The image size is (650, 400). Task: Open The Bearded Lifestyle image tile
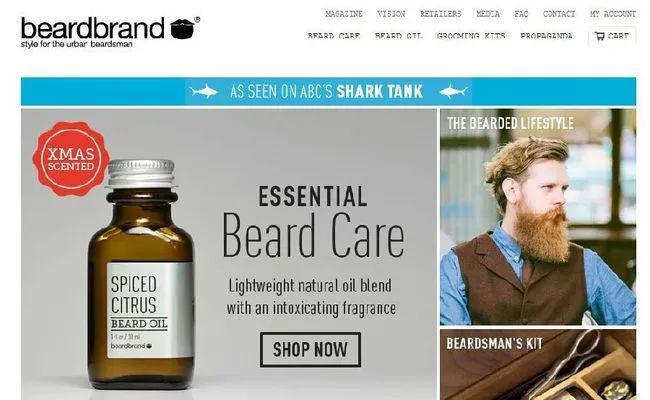[538, 217]
